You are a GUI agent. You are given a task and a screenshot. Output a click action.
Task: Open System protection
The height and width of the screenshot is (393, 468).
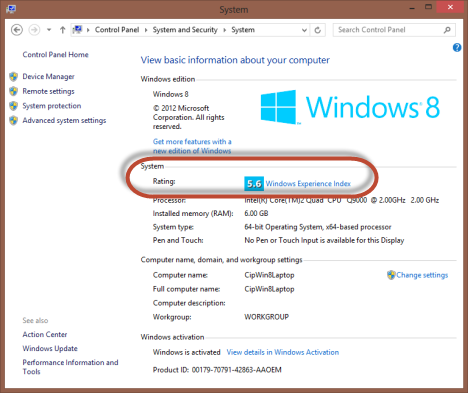[x=52, y=106]
